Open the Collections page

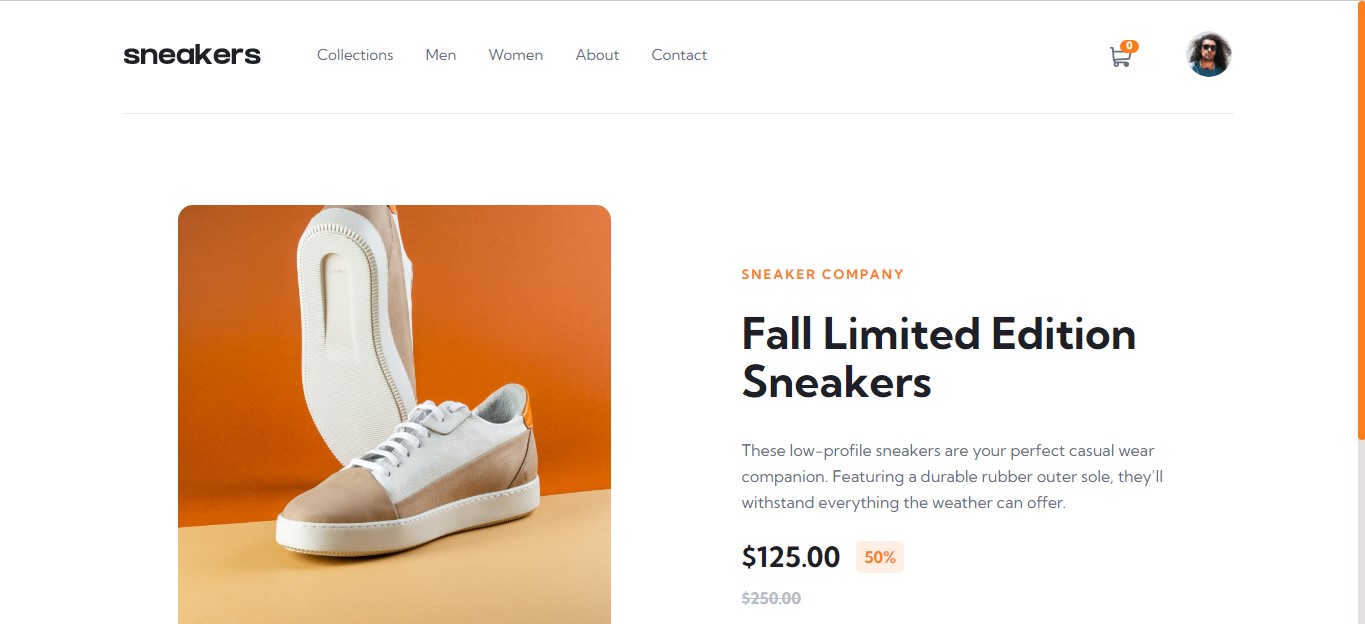(355, 55)
